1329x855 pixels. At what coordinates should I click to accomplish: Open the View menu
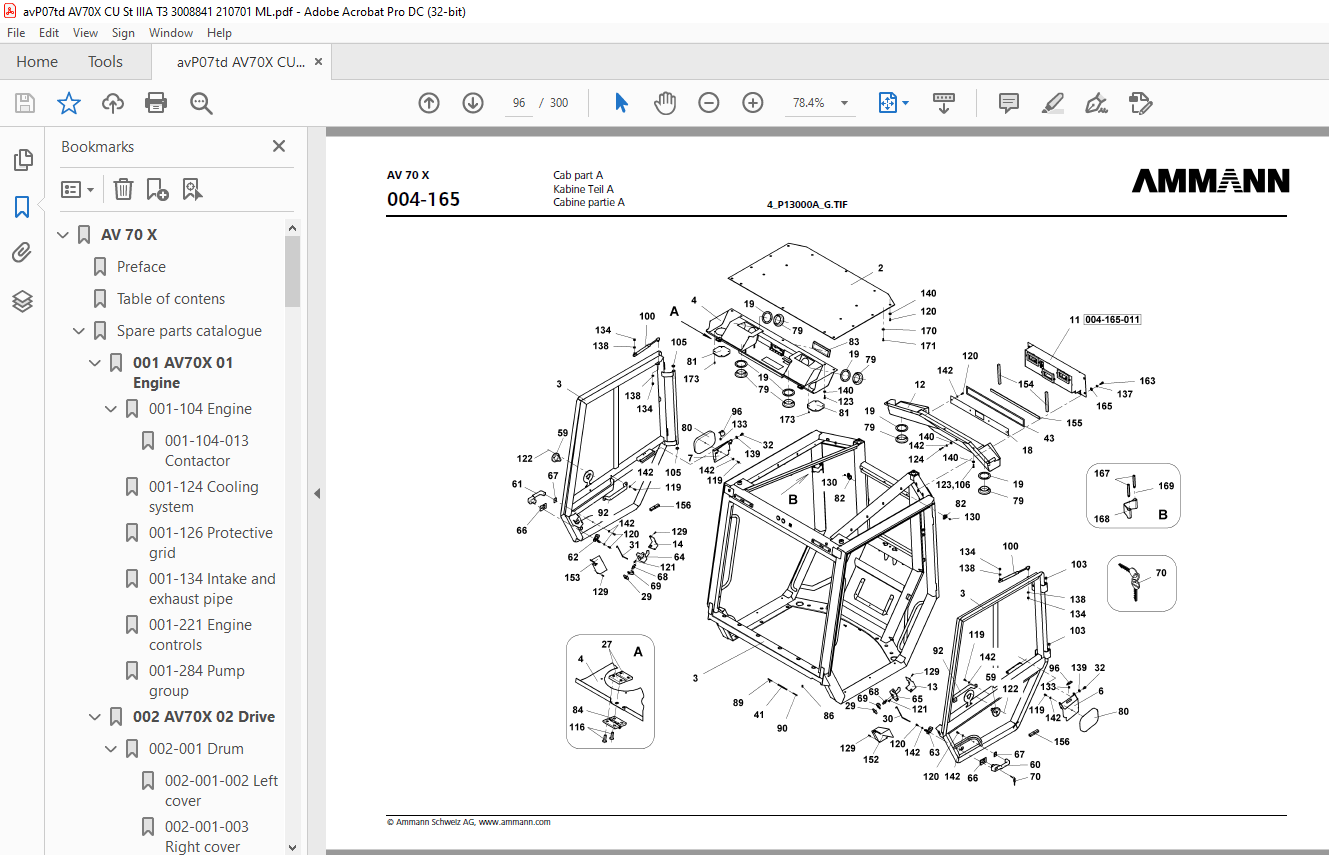[x=85, y=33]
